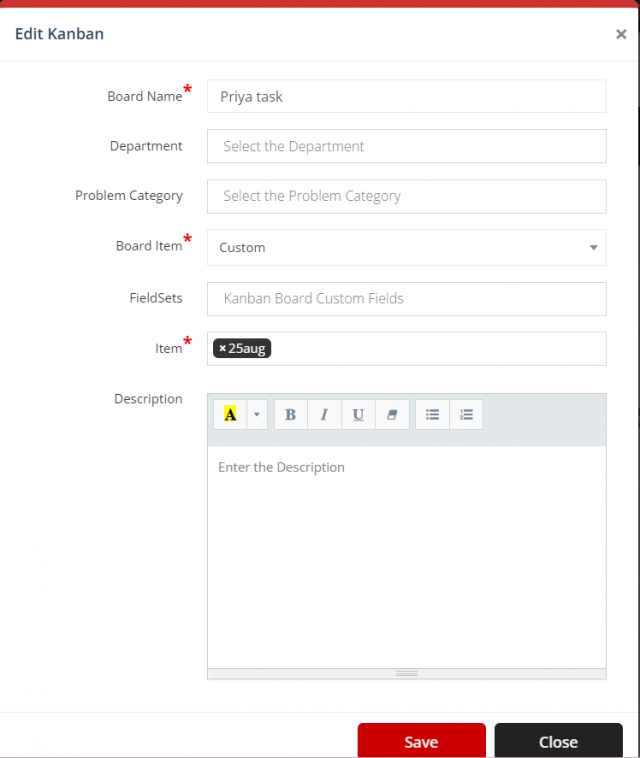Remove the 25aug item tag
The width and height of the screenshot is (640, 758).
coord(222,348)
